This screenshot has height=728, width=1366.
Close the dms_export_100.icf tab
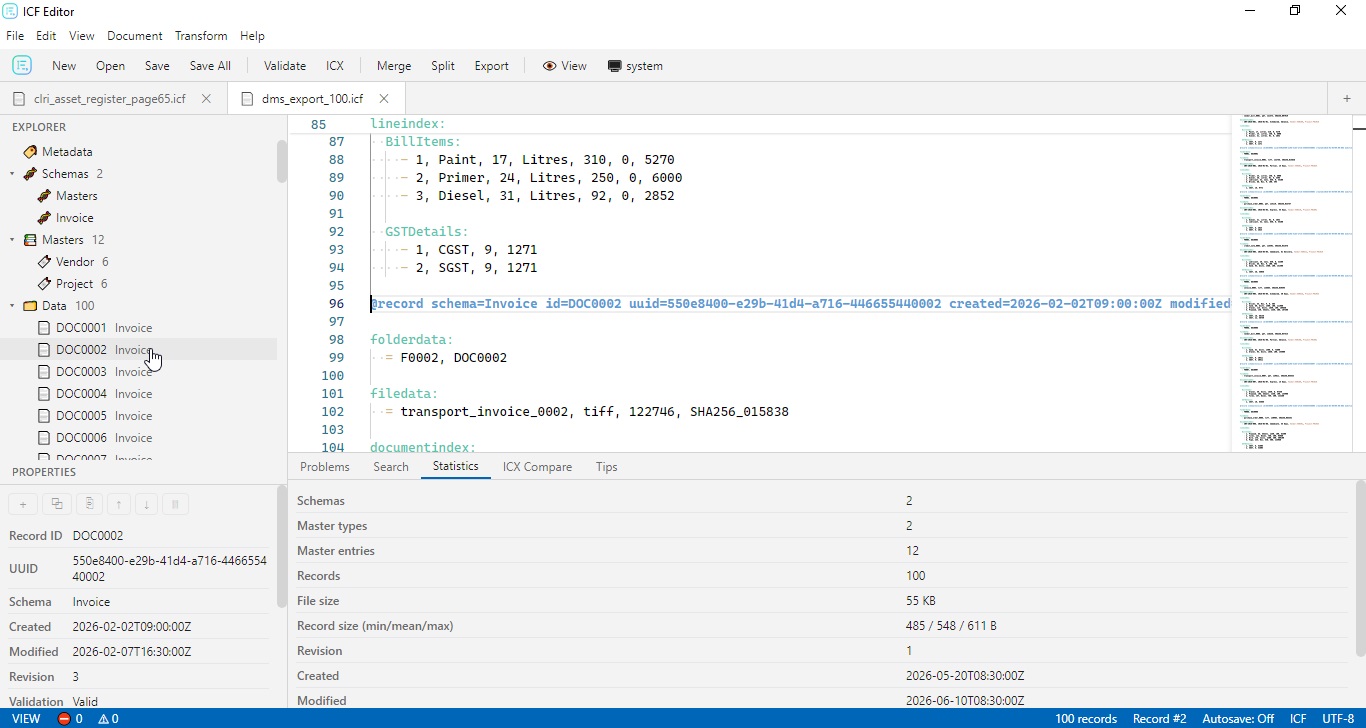[384, 99]
